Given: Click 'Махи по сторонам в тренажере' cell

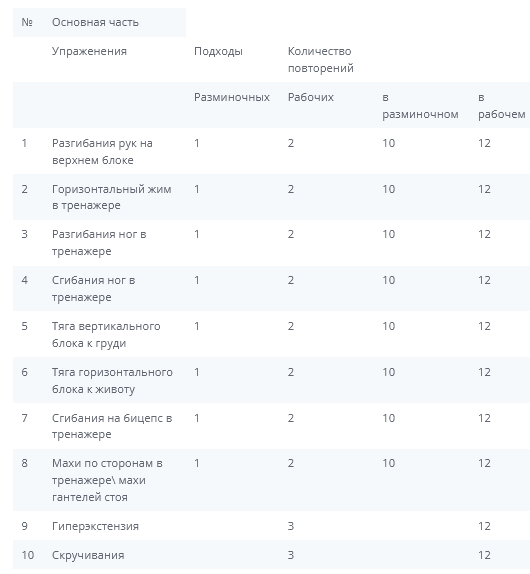Looking at the screenshot, I should pos(107,480).
